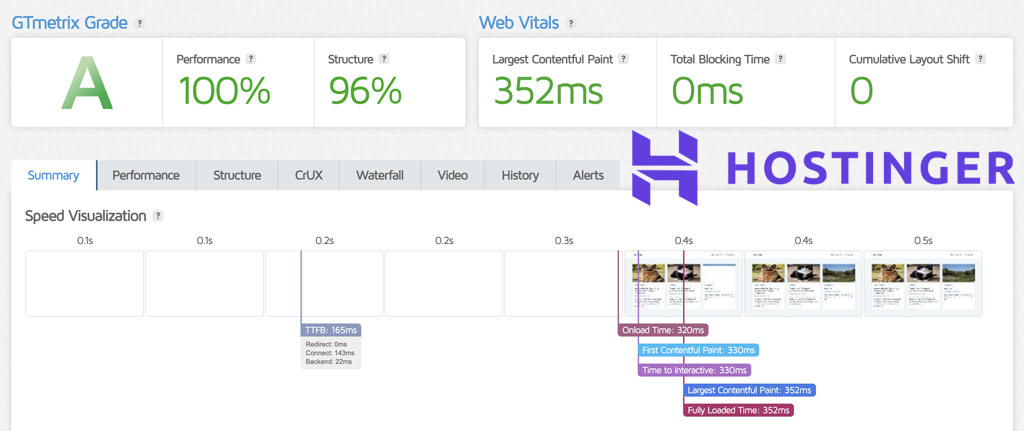The image size is (1024, 431).
Task: Click the Redirect: 0ms text
Action: tap(326, 344)
